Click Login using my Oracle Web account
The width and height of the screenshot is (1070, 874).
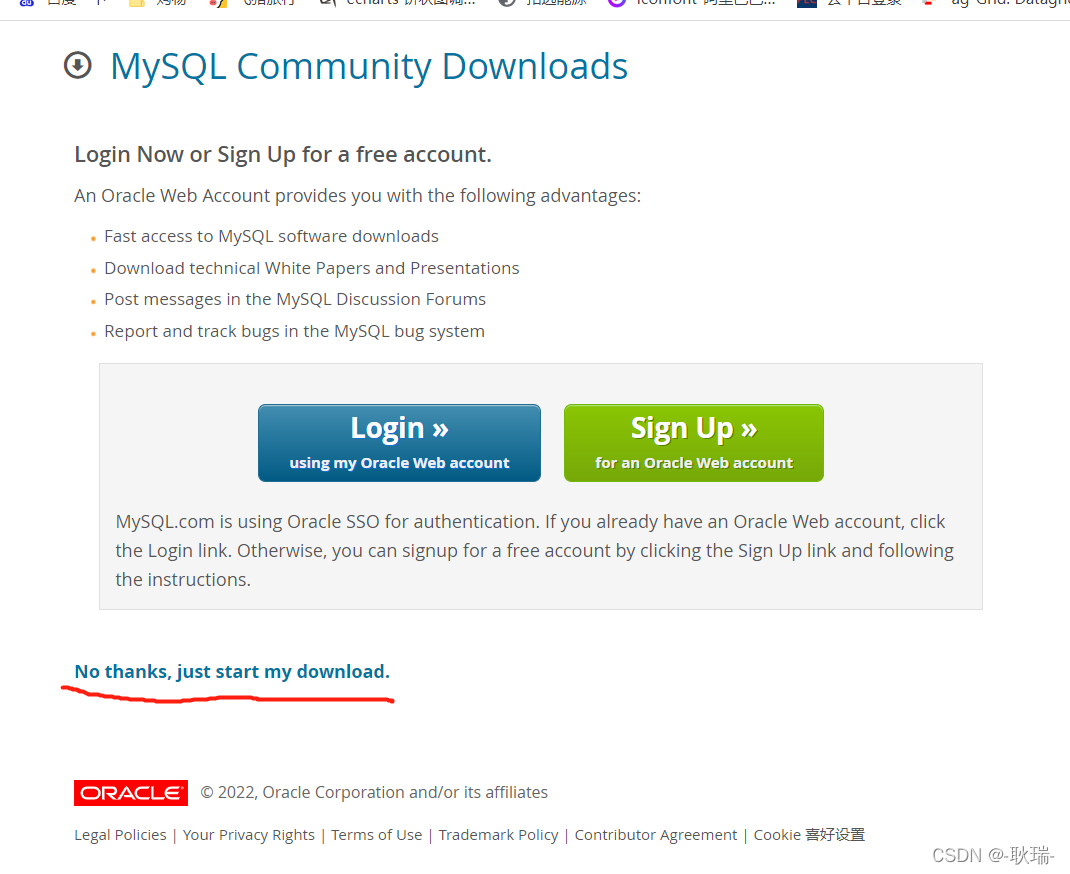[399, 443]
